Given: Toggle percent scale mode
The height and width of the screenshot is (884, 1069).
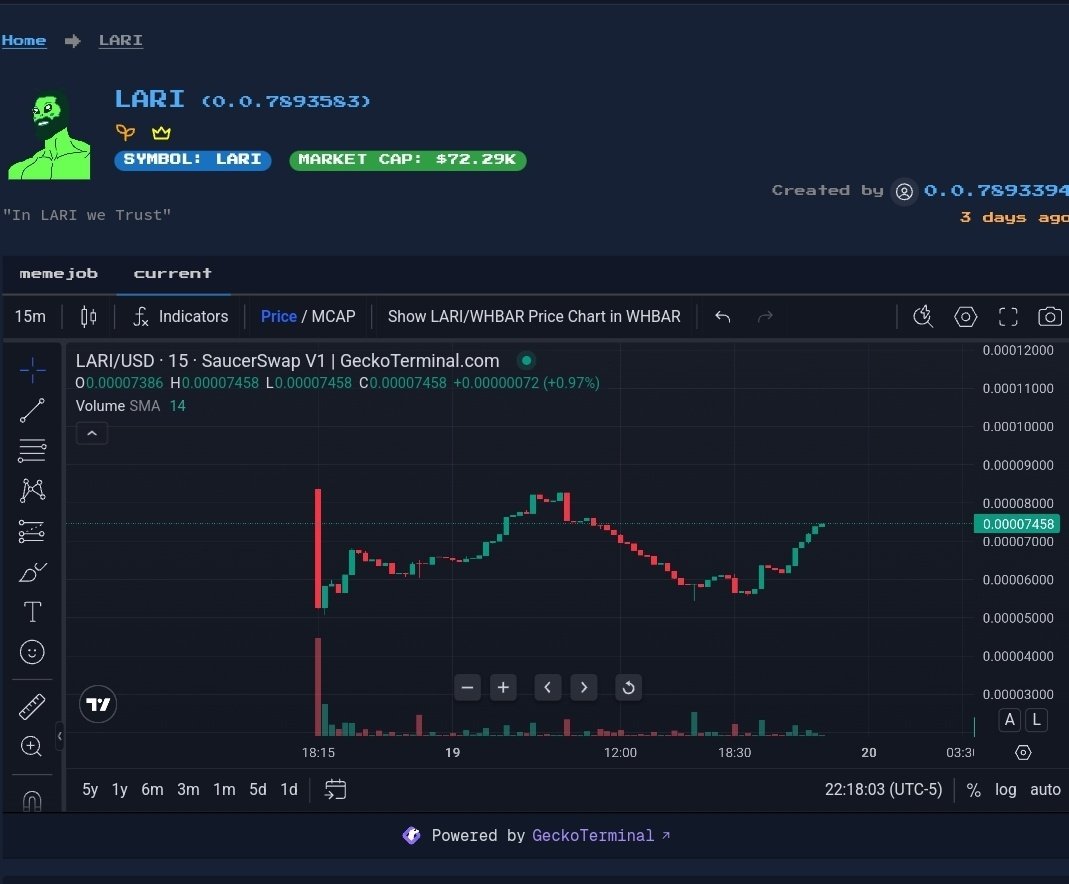Looking at the screenshot, I should coord(973,789).
